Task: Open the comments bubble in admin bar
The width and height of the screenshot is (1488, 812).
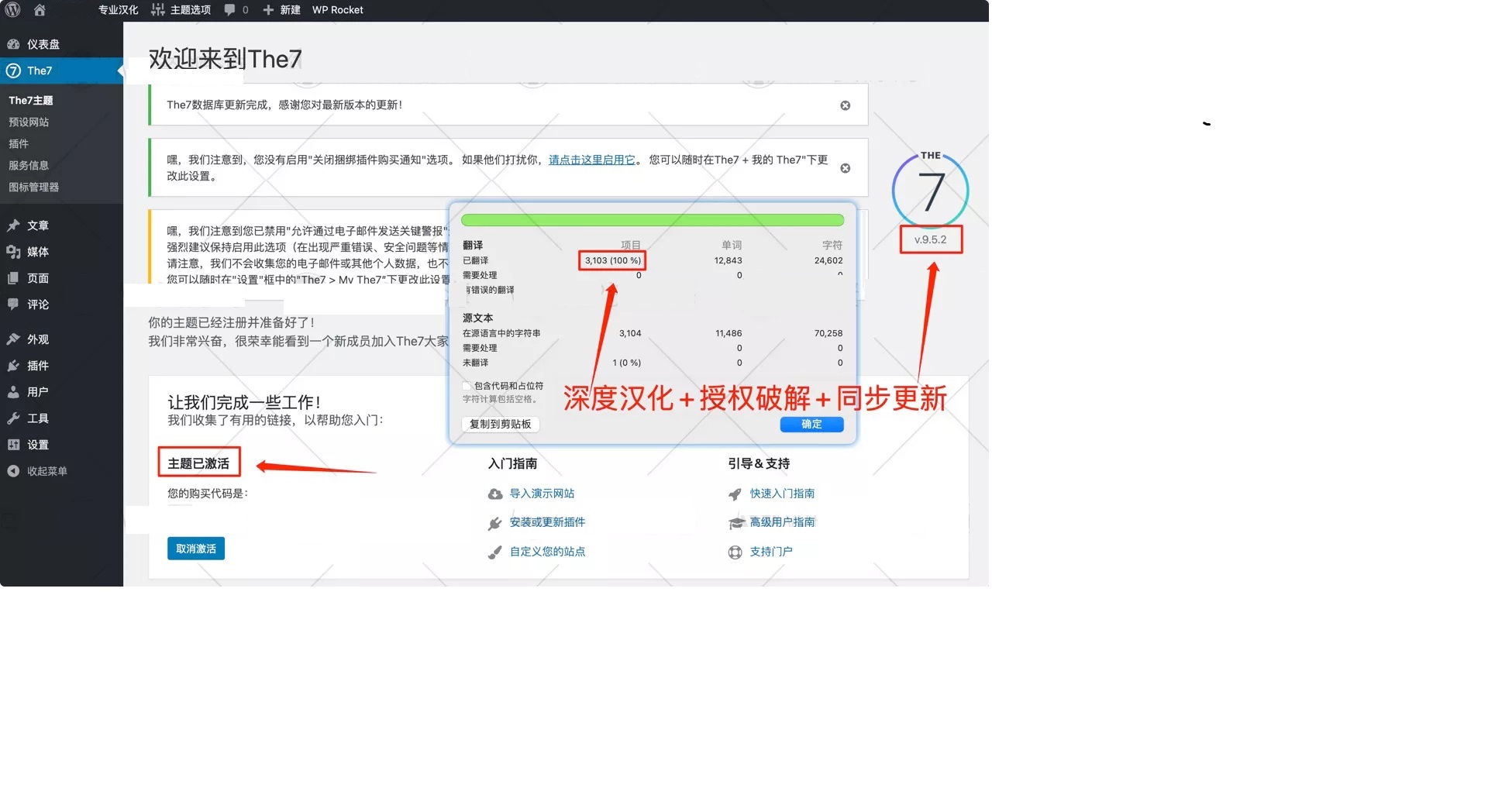Action: (236, 10)
